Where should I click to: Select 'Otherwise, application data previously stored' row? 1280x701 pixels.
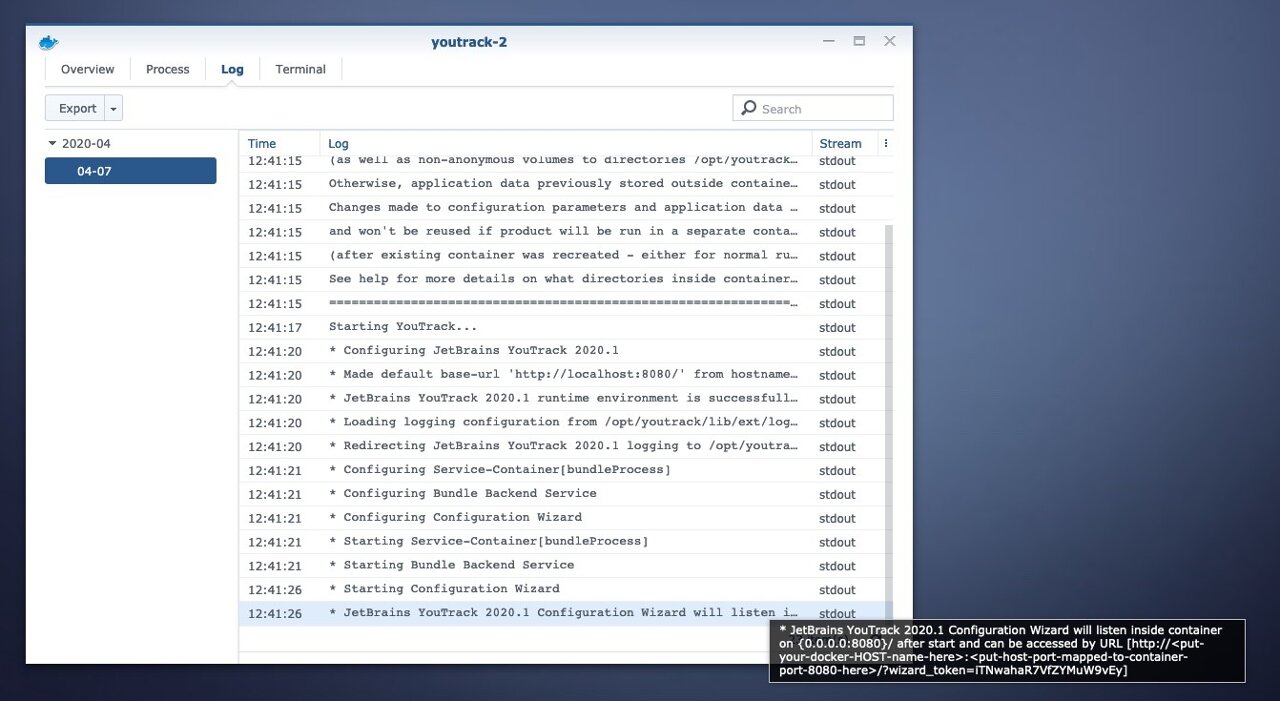click(562, 184)
